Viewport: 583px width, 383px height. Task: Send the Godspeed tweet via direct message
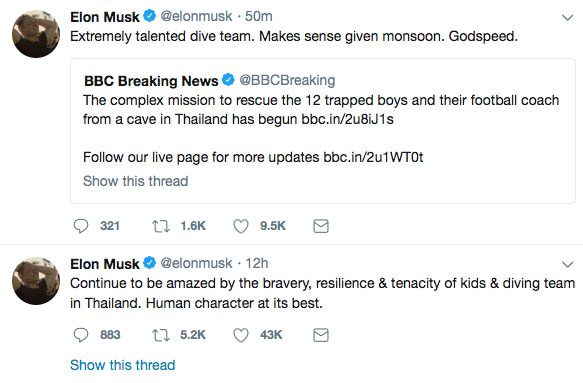click(x=321, y=226)
